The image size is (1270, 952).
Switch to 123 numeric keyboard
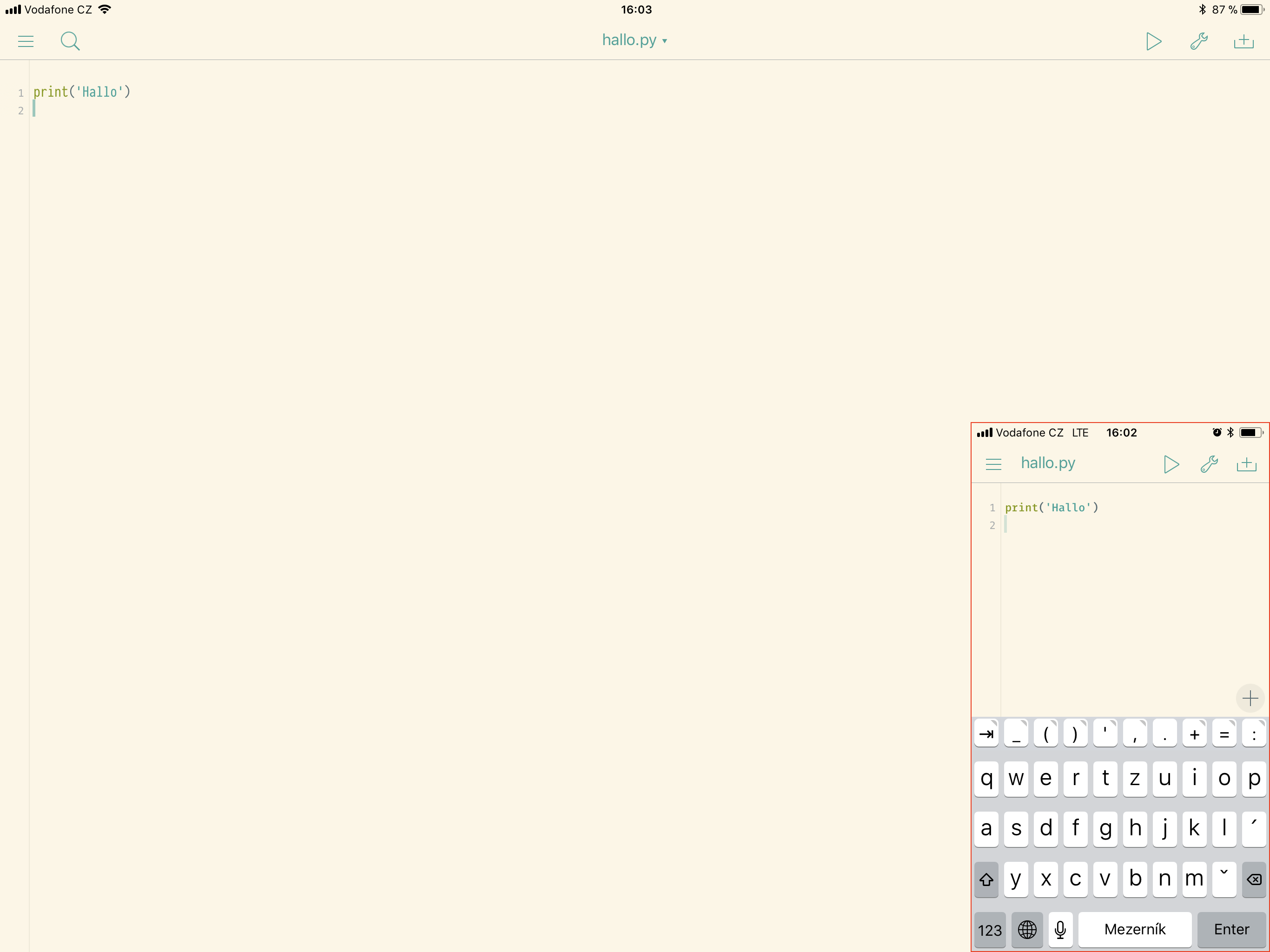(x=990, y=930)
